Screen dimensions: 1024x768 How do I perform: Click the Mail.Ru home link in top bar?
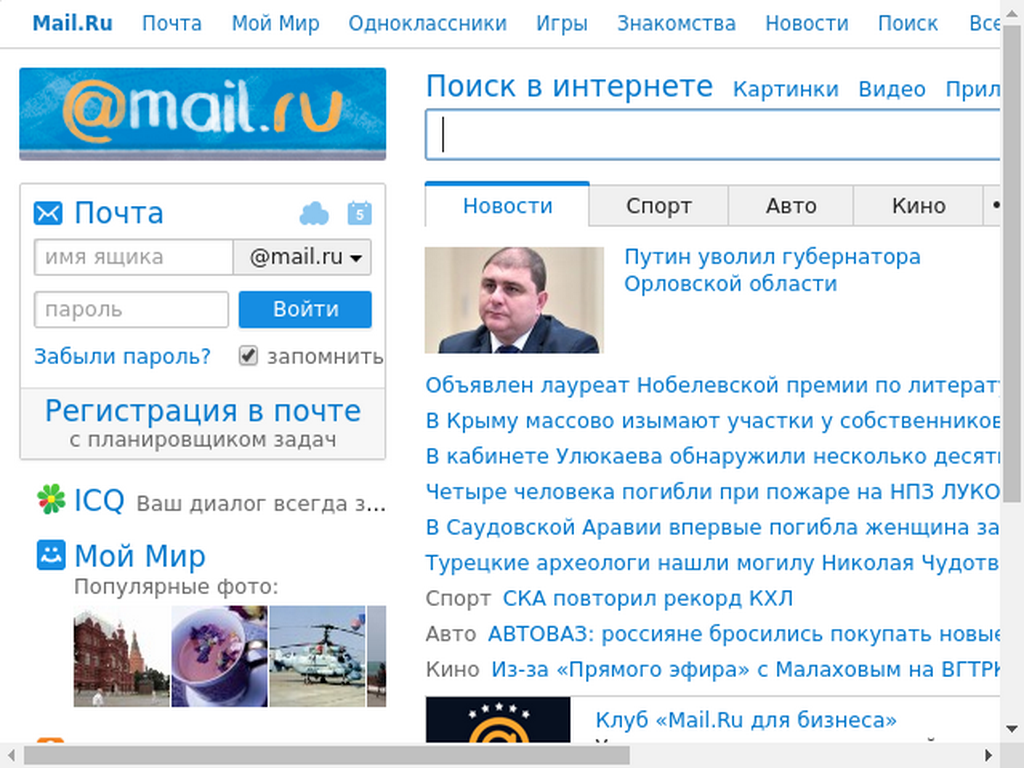[72, 24]
